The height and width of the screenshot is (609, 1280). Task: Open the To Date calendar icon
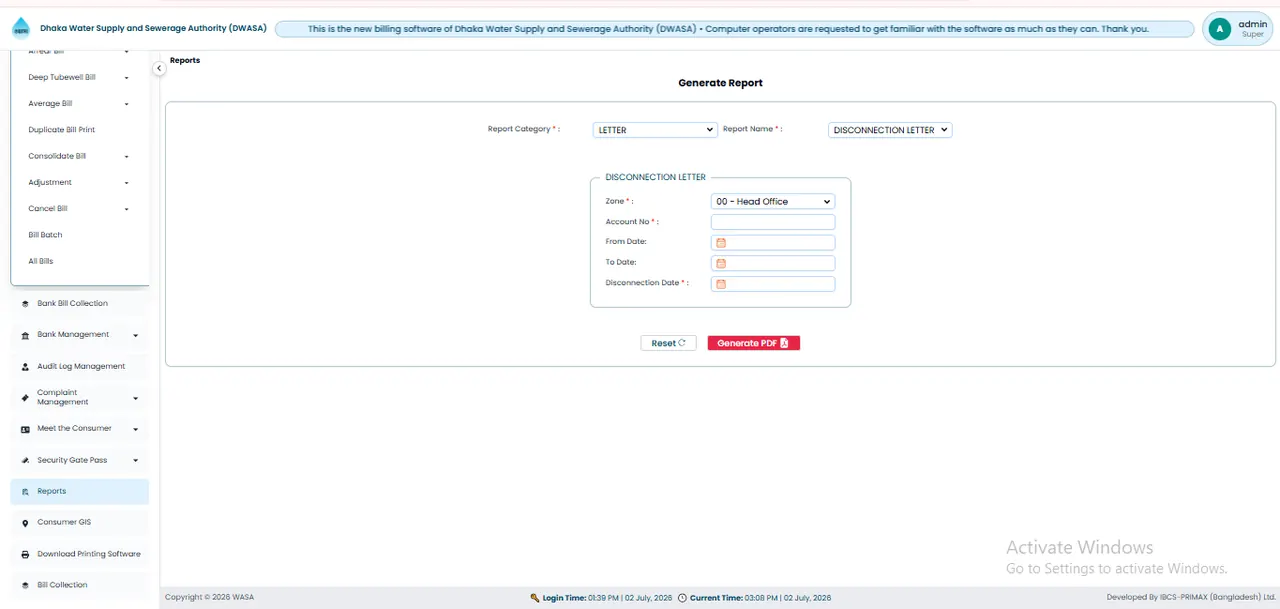[x=720, y=264]
